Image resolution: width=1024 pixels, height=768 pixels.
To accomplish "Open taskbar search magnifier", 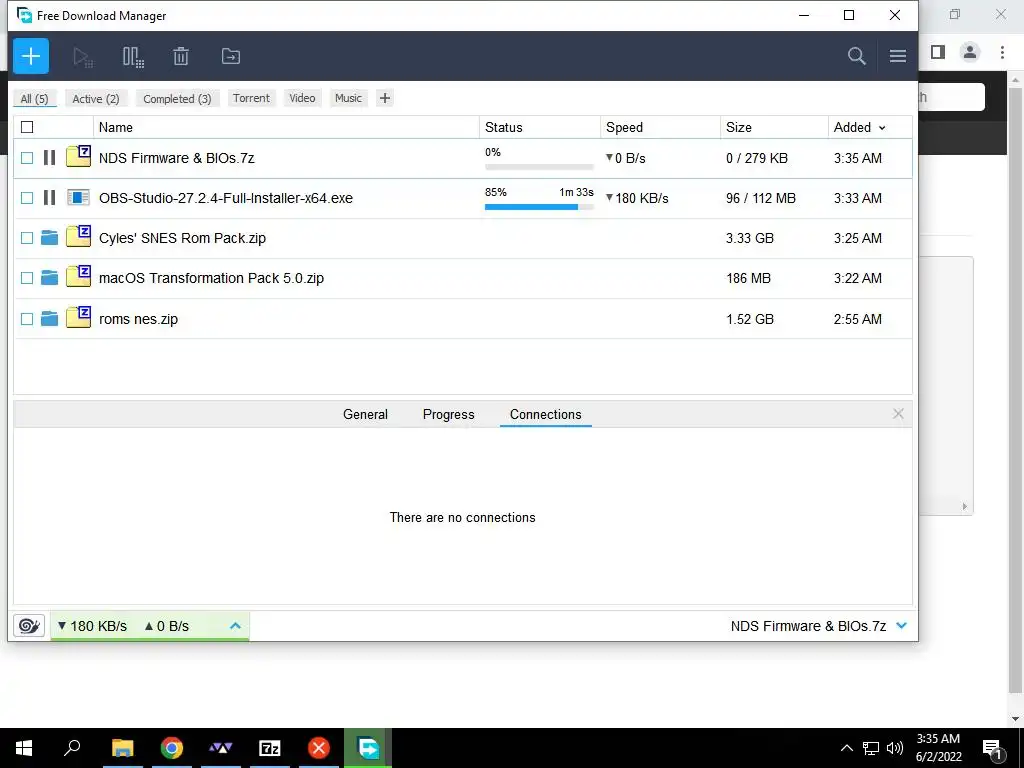I will tap(72, 748).
